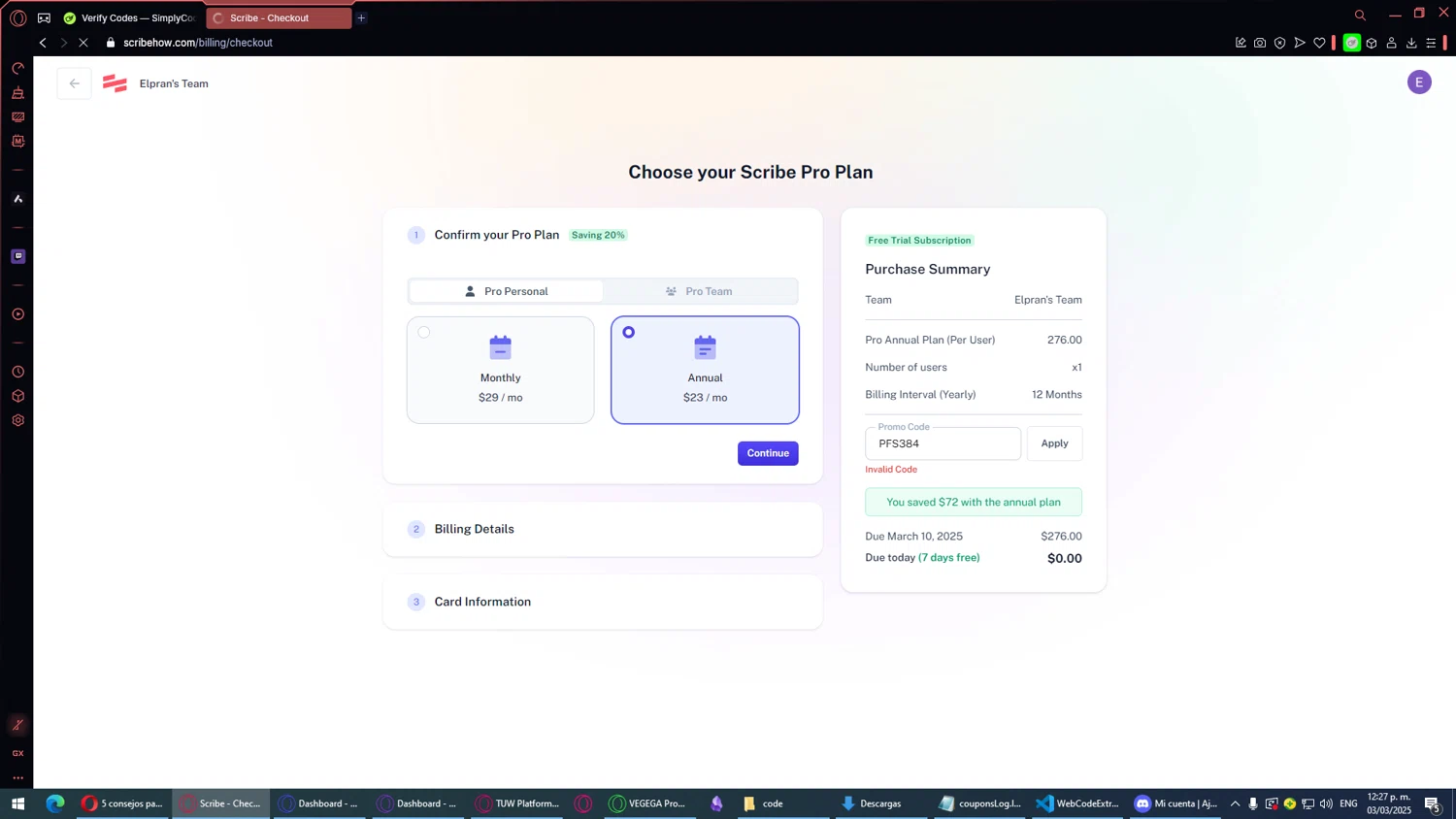Click the send flow arrow icon

(x=1300, y=43)
